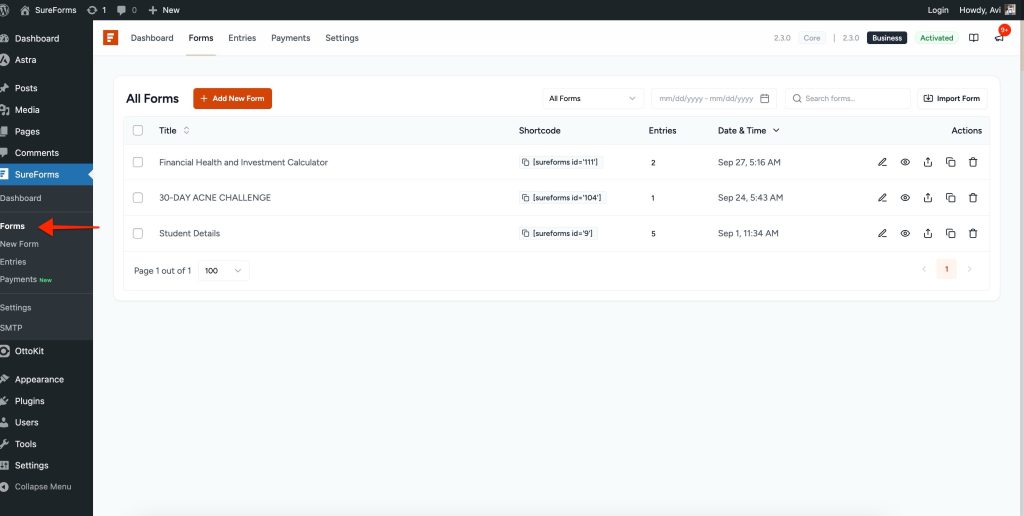Viewport: 1024px width, 516px height.
Task: Click page number 1 in pagination
Action: [x=946, y=269]
